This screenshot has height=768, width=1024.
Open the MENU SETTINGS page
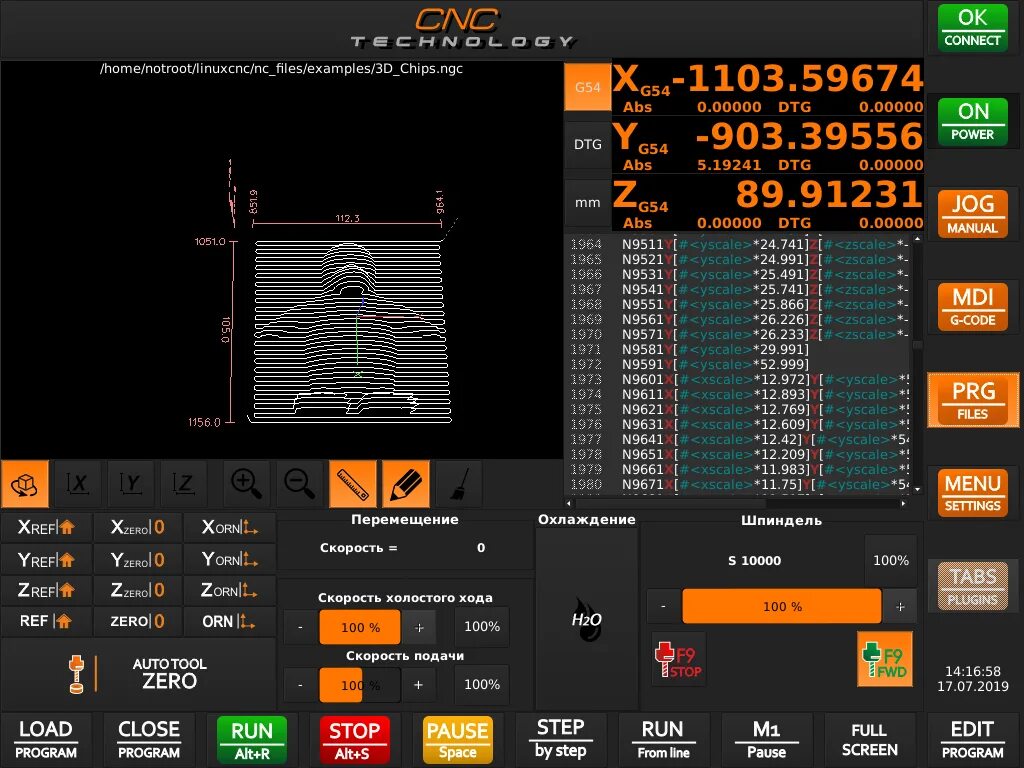972,492
